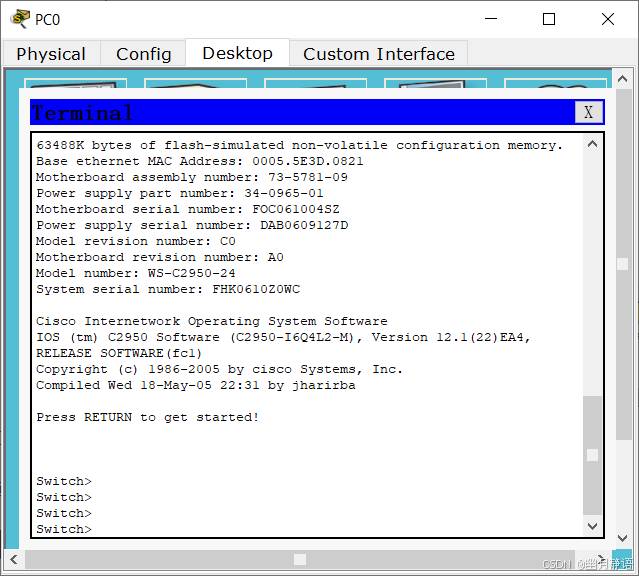639x576 pixels.
Task: Click the 'RELEASE SOFTWARE(fc1)' line
Action: click(119, 353)
